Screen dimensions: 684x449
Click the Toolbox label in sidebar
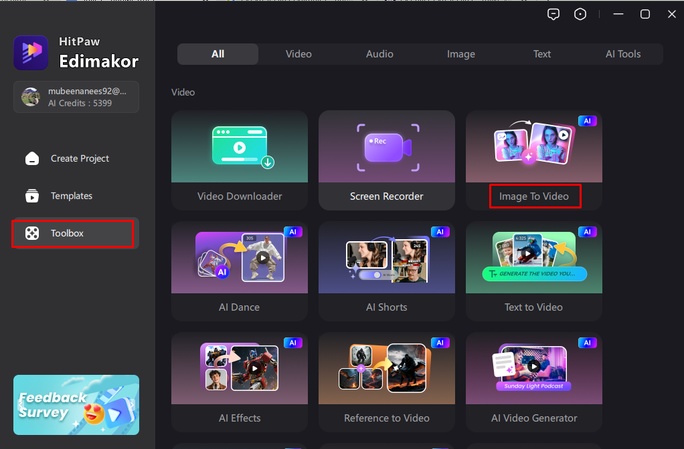coord(67,233)
